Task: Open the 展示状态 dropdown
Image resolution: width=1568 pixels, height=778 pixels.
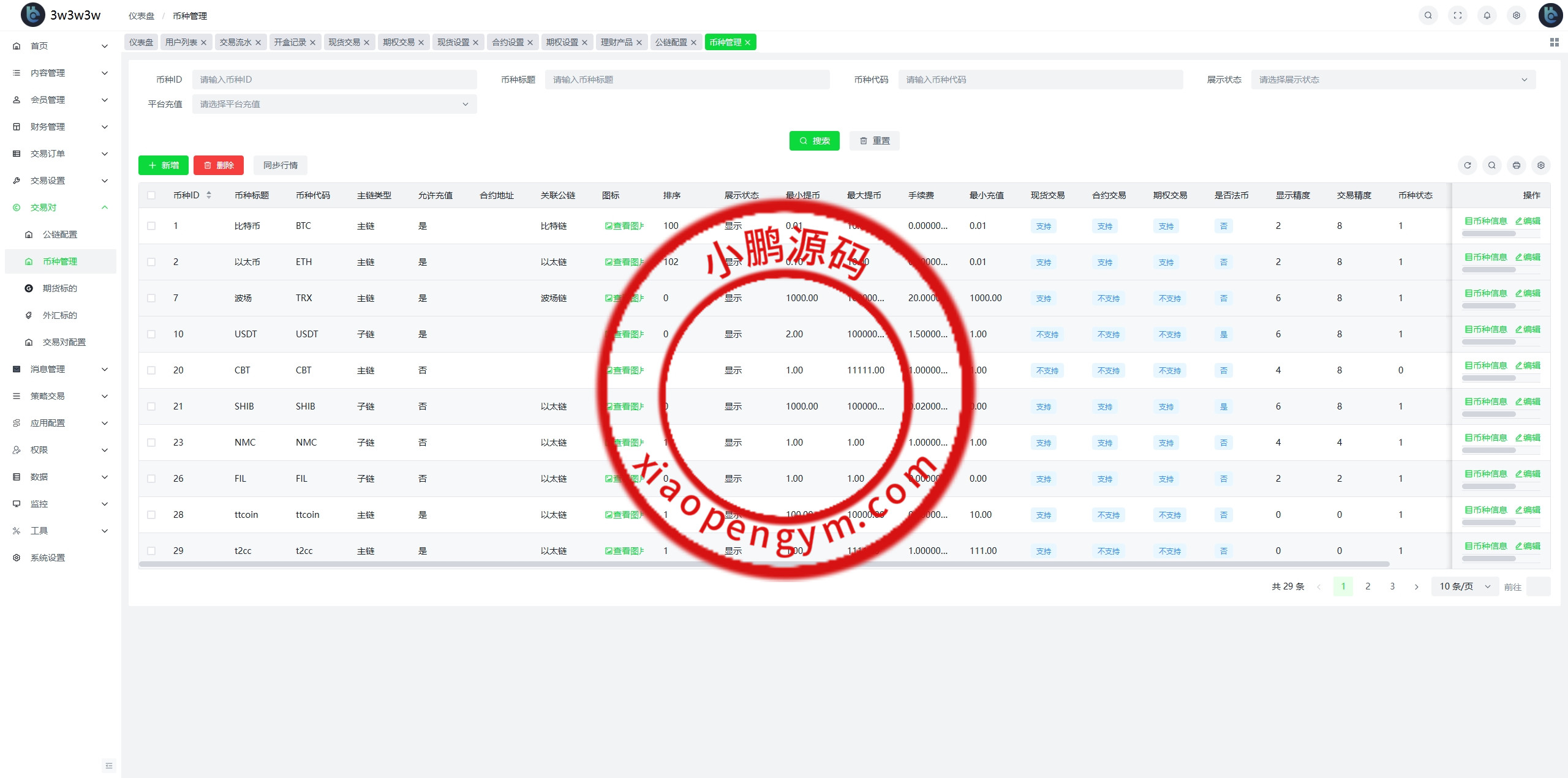Action: [1393, 80]
